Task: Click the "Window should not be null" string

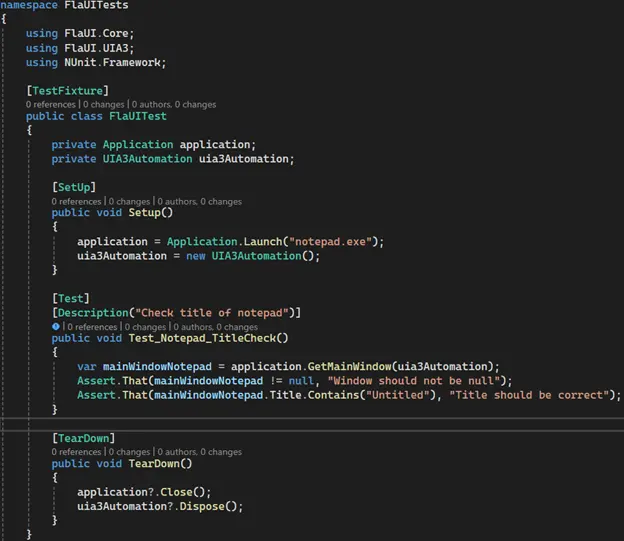Action: pos(413,381)
